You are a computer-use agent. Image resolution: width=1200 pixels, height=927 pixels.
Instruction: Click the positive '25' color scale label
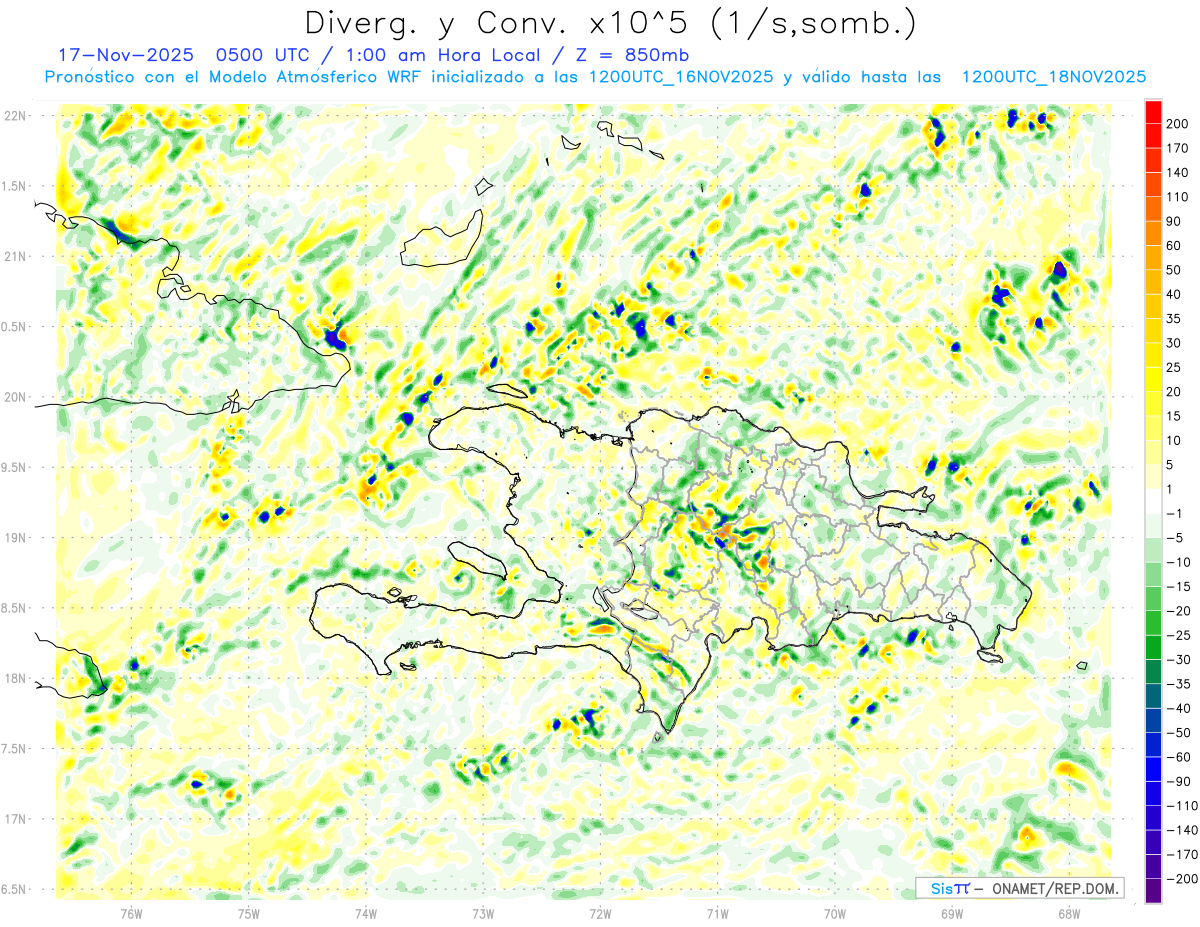(x=1175, y=368)
